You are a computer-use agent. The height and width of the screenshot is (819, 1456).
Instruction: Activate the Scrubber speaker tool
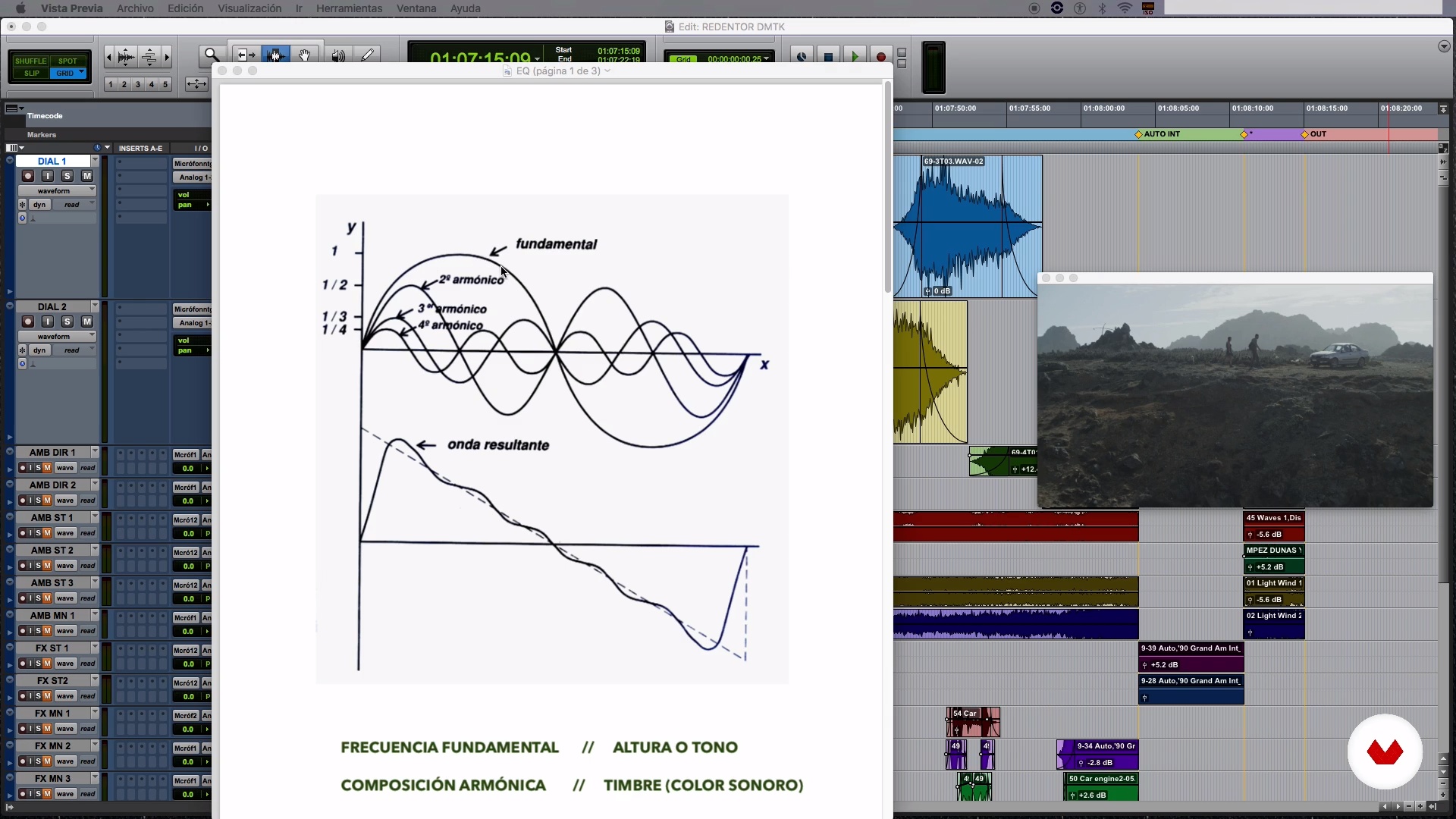(x=338, y=55)
